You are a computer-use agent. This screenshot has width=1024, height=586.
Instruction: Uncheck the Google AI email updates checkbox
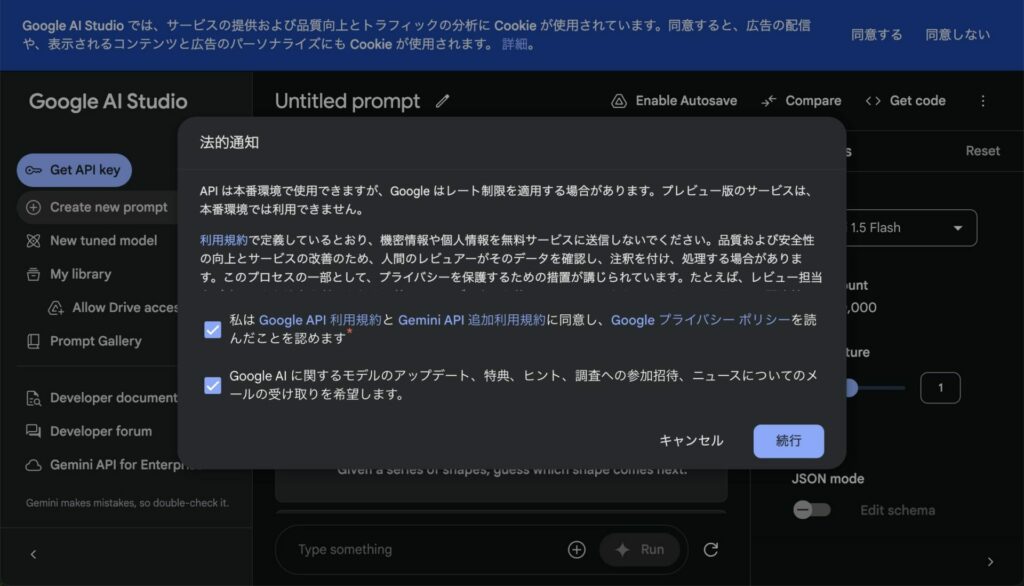pos(212,384)
